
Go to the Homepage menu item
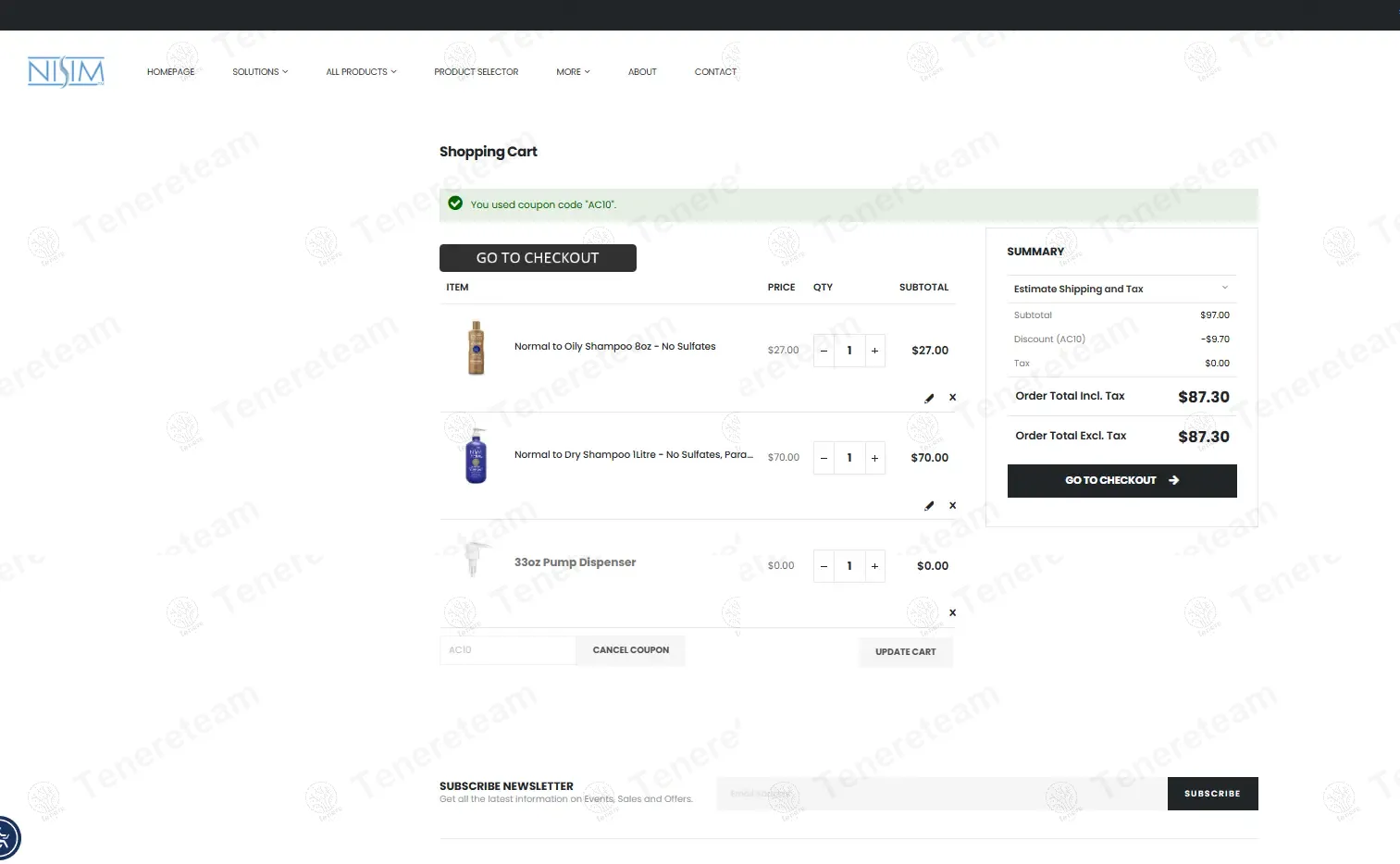tap(171, 71)
